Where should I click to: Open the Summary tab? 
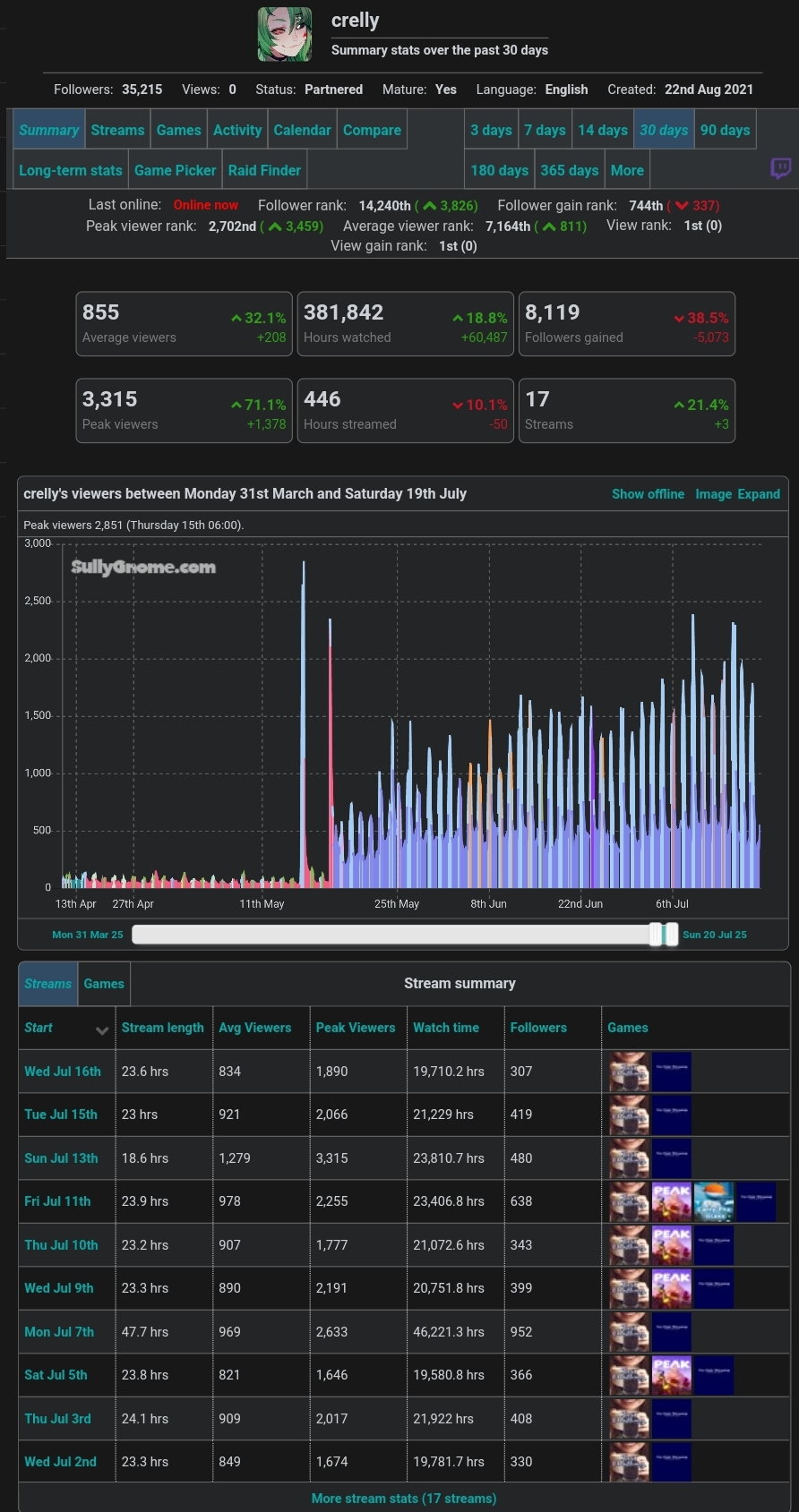pos(49,130)
